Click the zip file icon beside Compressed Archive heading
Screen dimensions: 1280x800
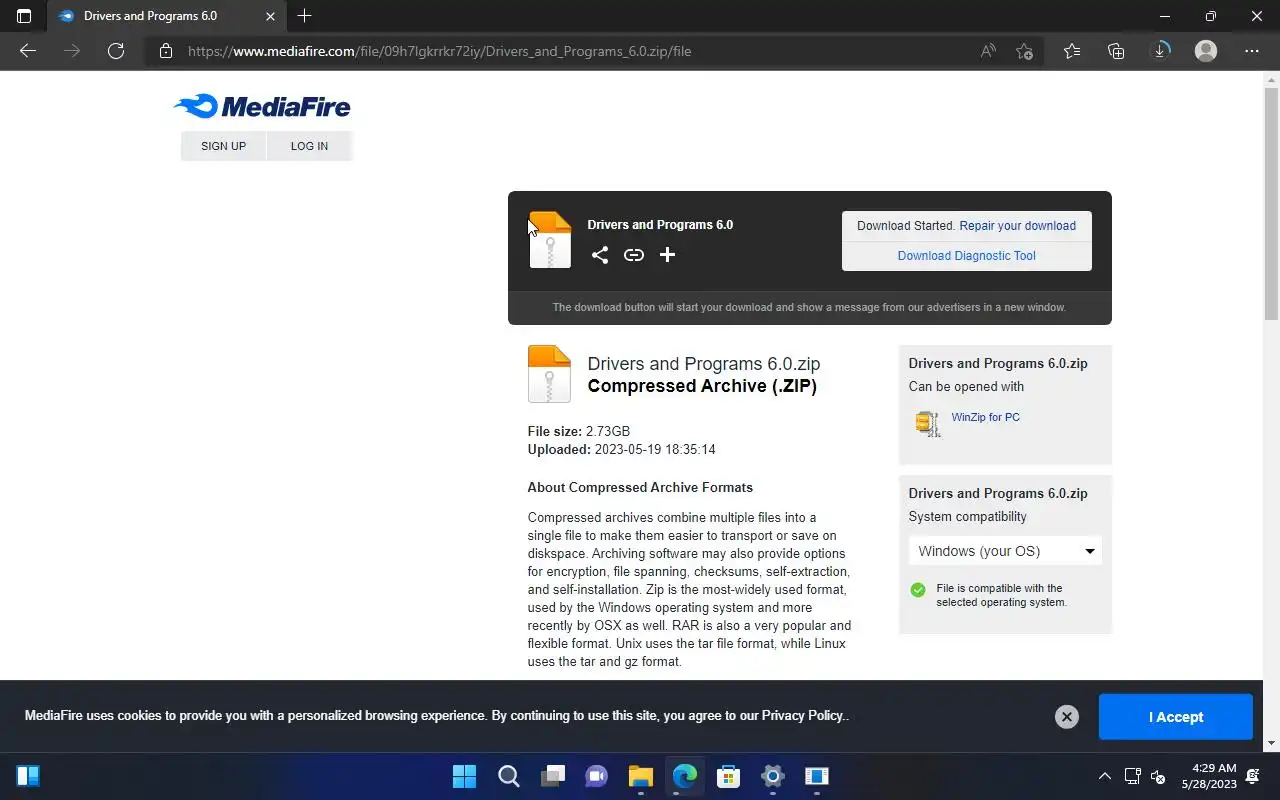[549, 374]
